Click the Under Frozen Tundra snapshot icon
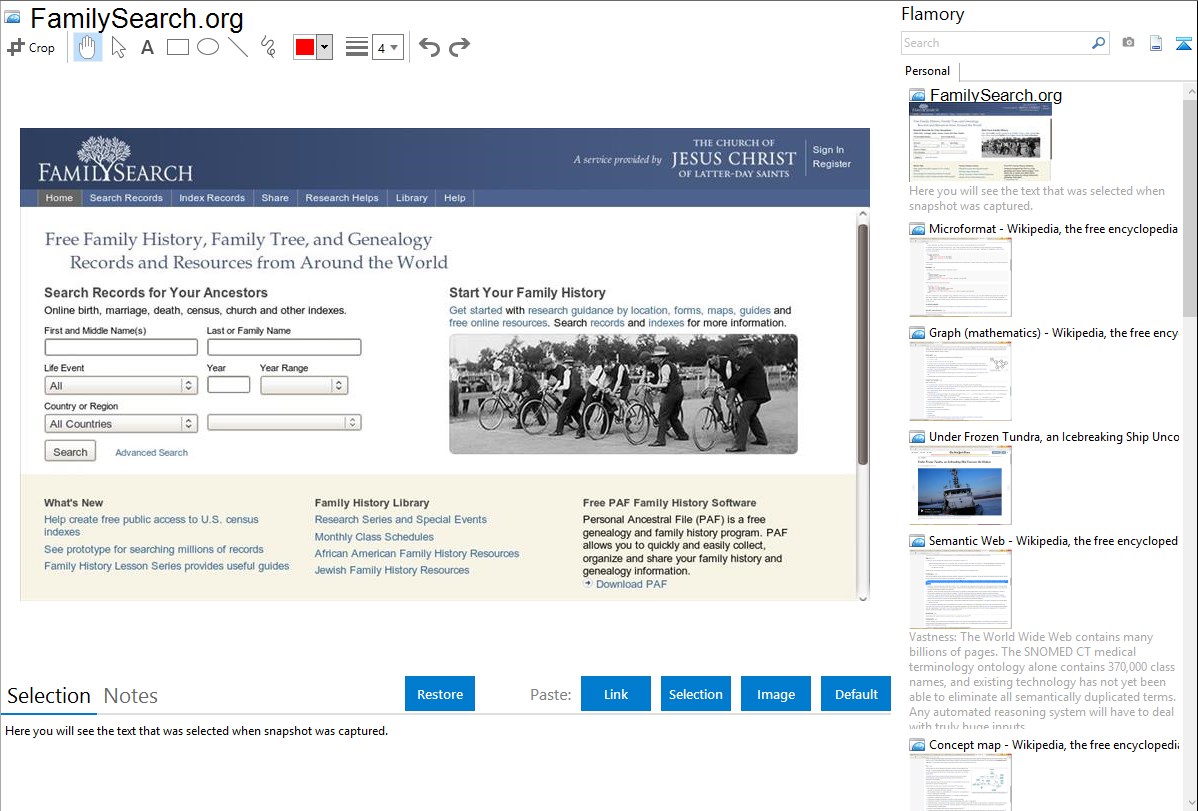 tap(917, 437)
